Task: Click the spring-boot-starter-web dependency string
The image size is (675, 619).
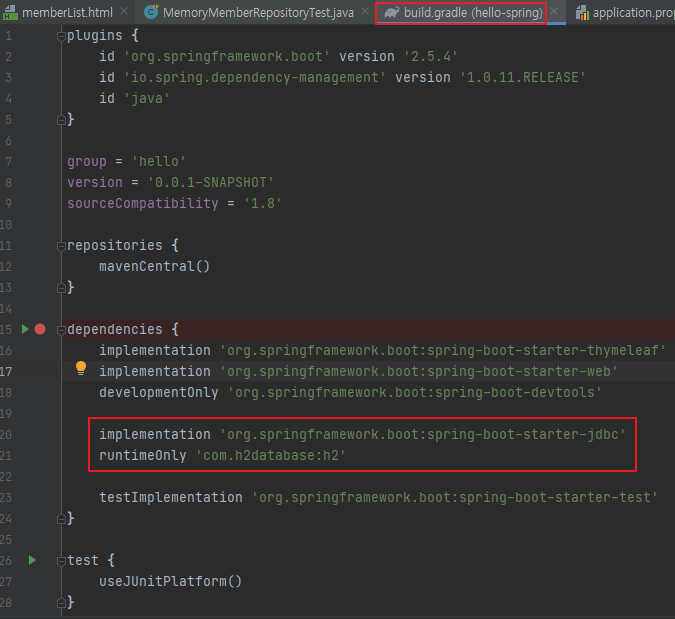Action: pos(419,371)
